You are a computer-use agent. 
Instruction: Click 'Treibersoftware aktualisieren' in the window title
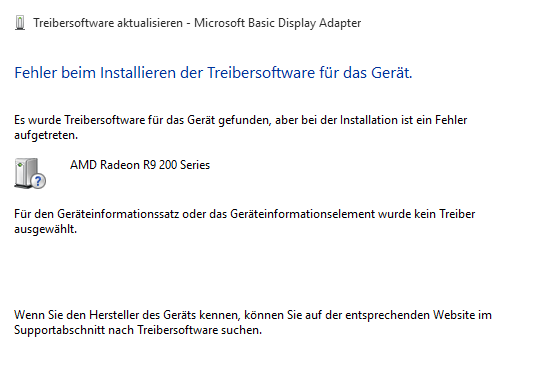tap(108, 23)
